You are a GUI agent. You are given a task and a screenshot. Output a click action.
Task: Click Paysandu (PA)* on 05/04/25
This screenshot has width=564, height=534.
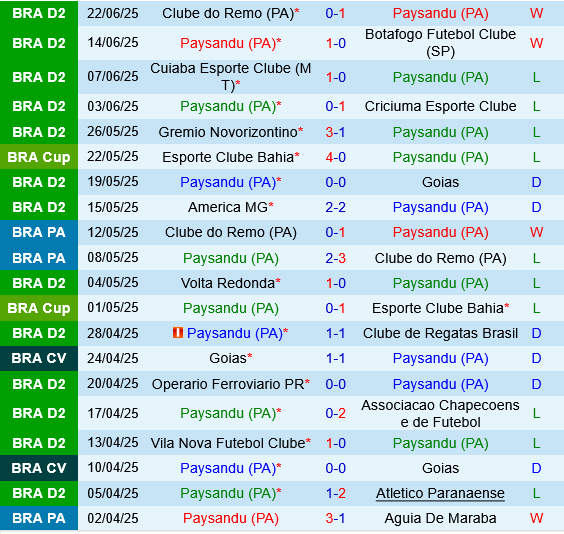point(231,493)
